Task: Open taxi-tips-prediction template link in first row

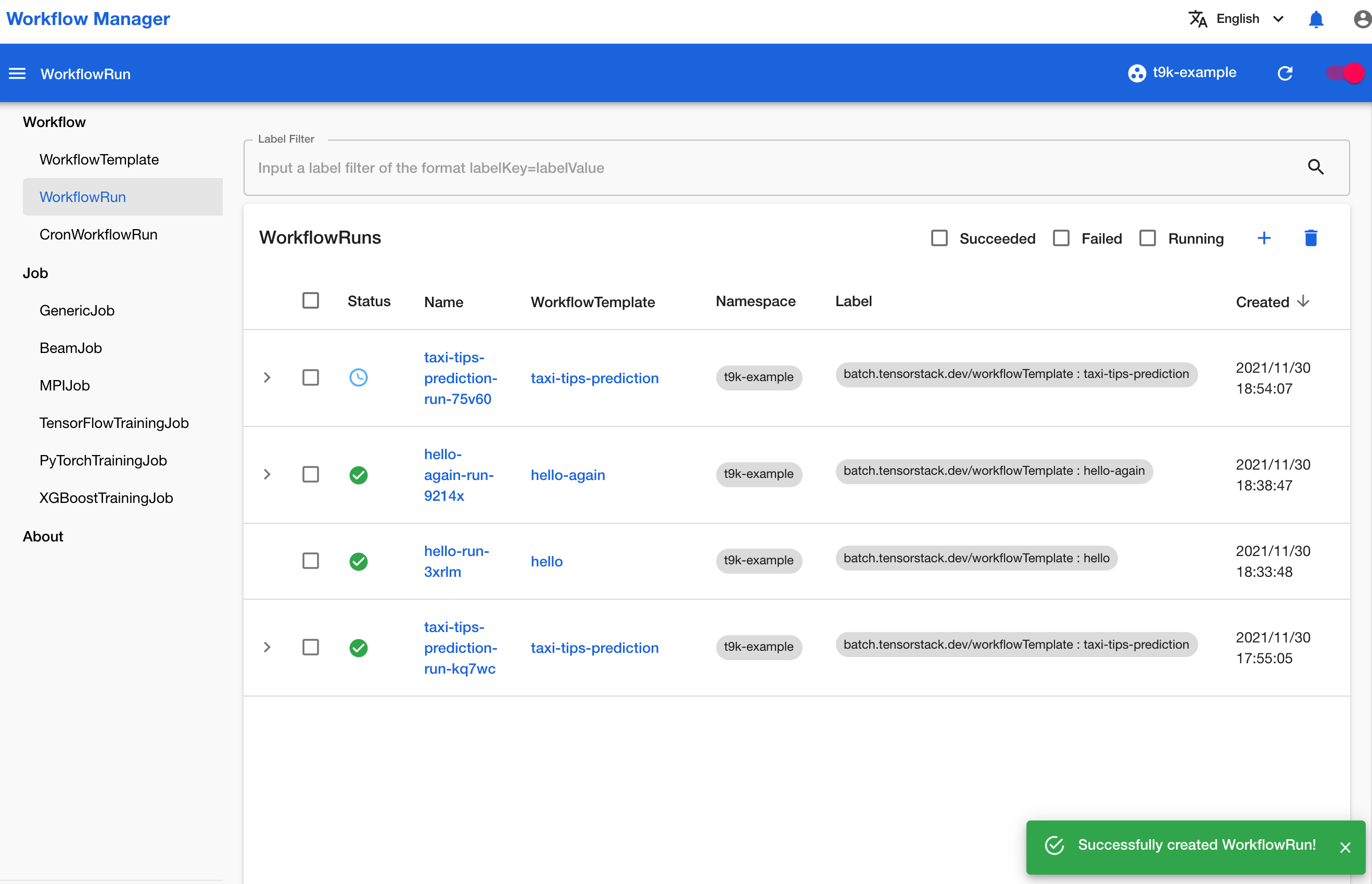Action: [594, 378]
